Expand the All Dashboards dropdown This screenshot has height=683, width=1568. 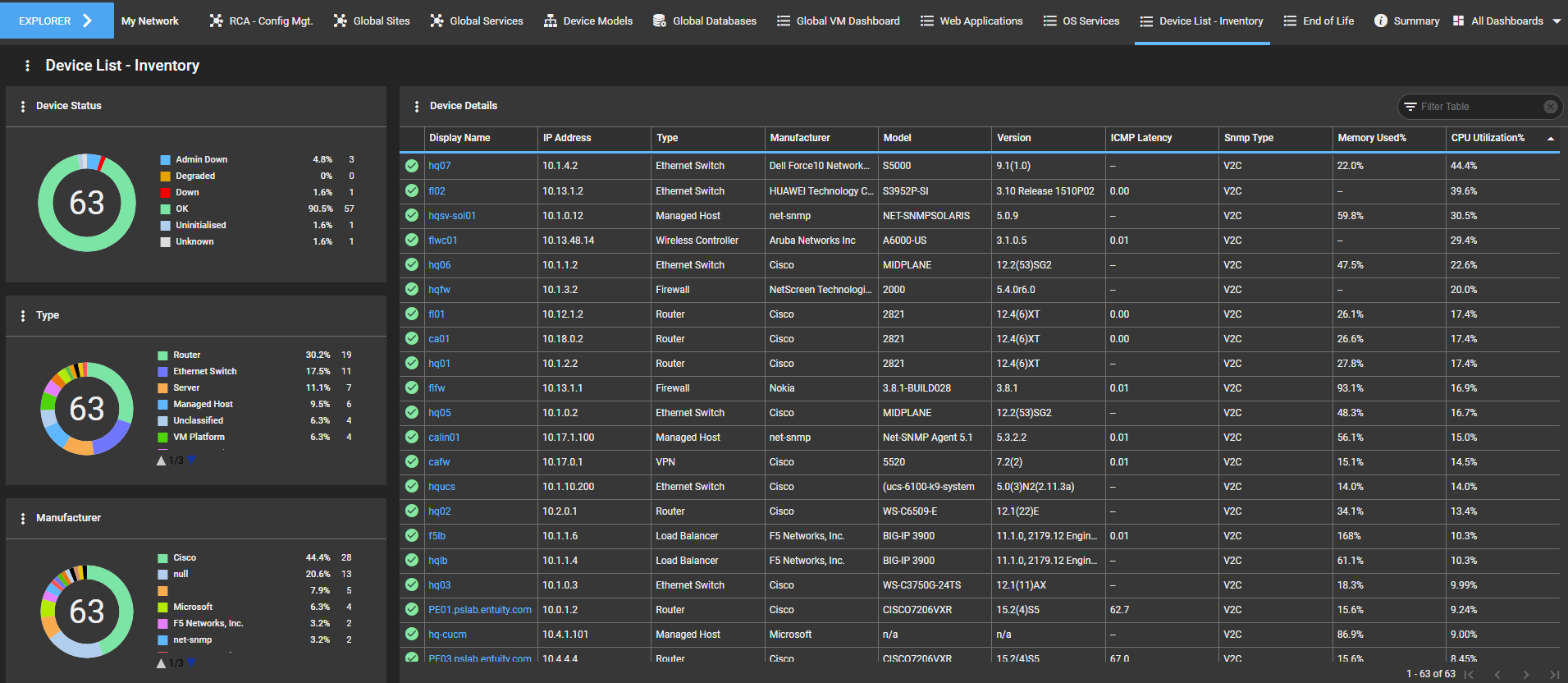click(1557, 21)
